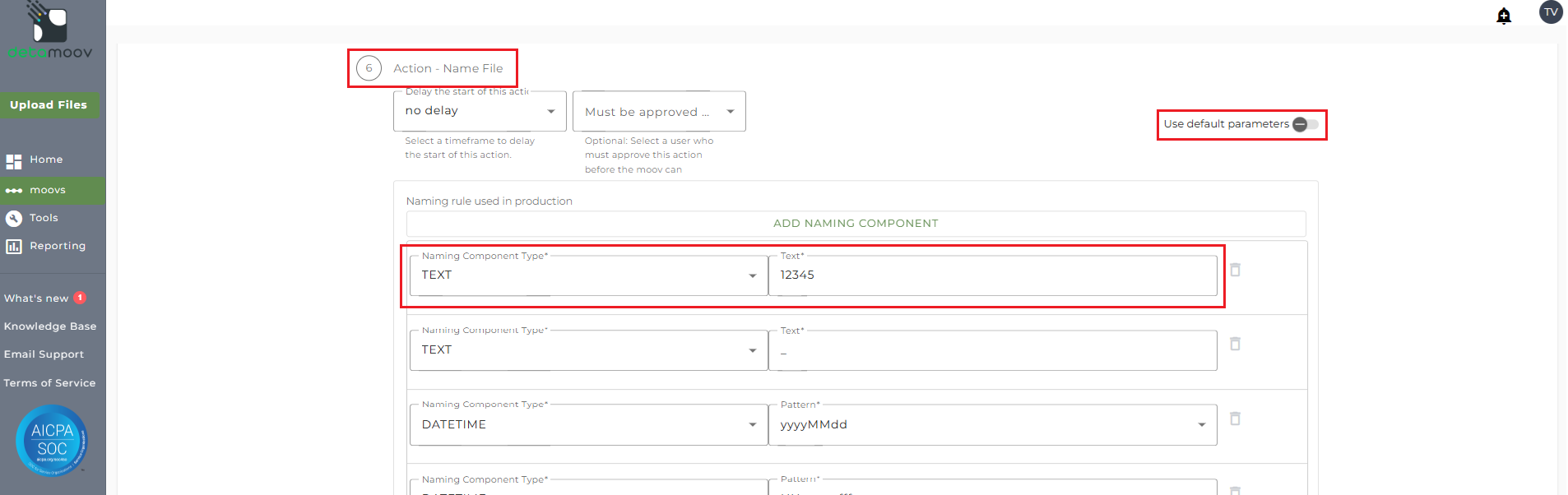Viewport: 1568px width, 495px height.
Task: Click the AICPA SOC badge
Action: [52, 441]
